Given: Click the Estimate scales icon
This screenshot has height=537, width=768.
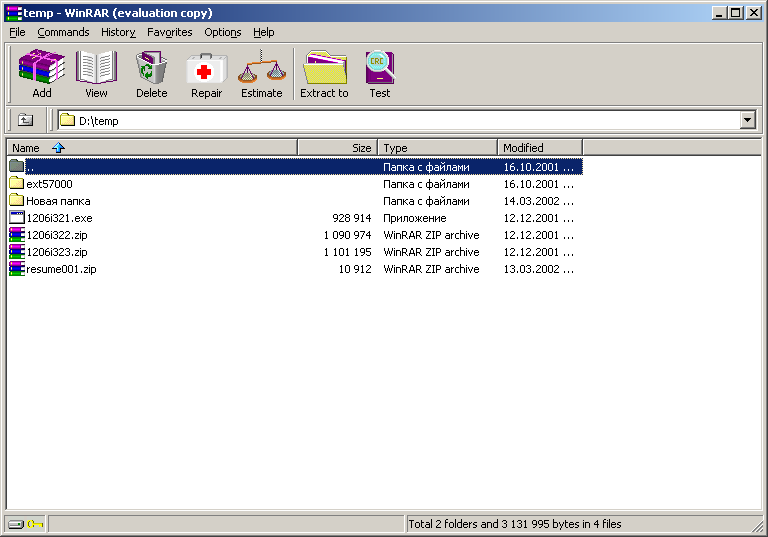Looking at the screenshot, I should click(x=262, y=66).
